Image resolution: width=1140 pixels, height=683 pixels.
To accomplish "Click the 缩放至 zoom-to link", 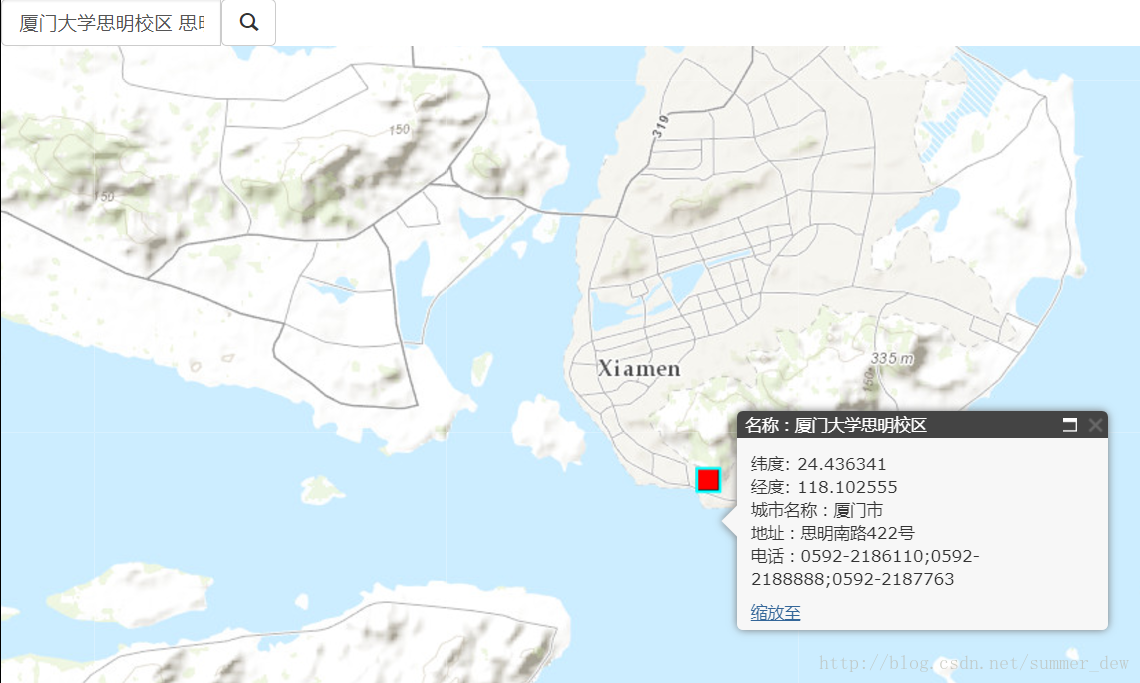I will (x=775, y=612).
